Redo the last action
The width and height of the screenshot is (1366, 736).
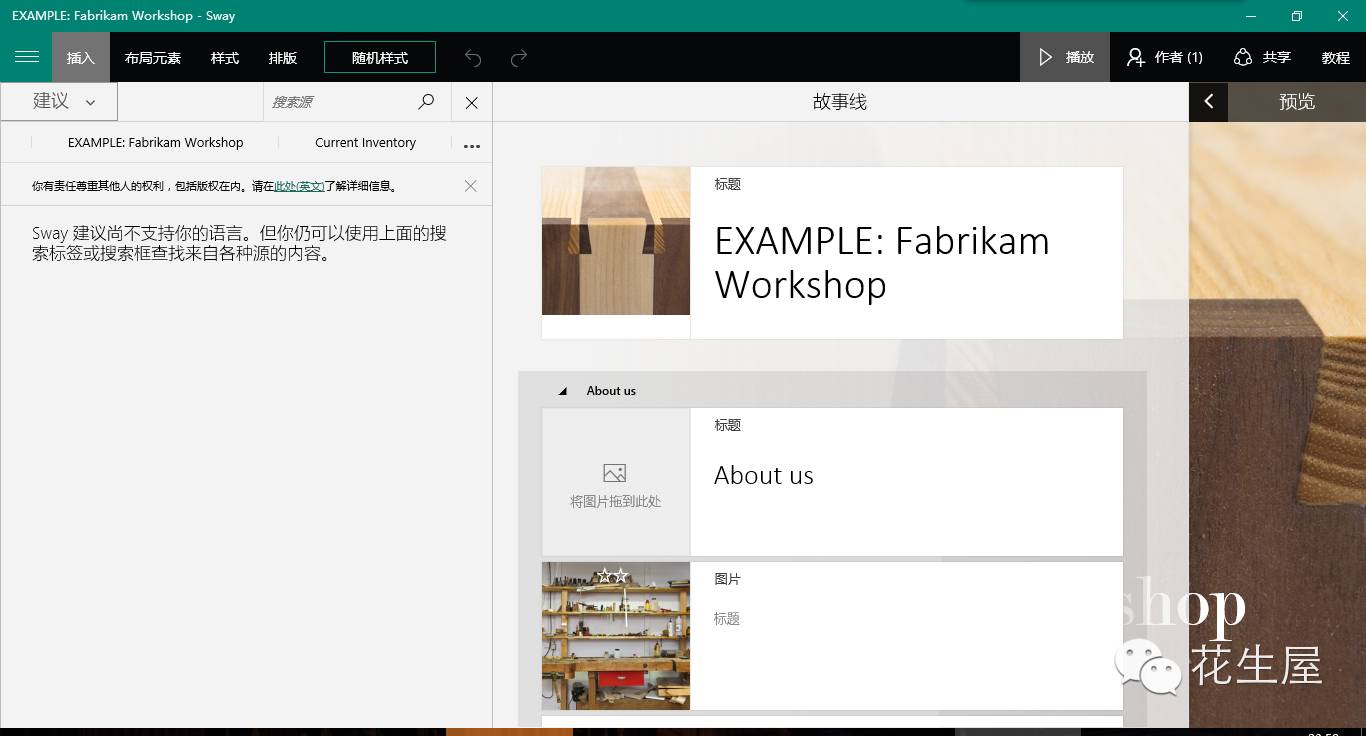click(x=519, y=58)
